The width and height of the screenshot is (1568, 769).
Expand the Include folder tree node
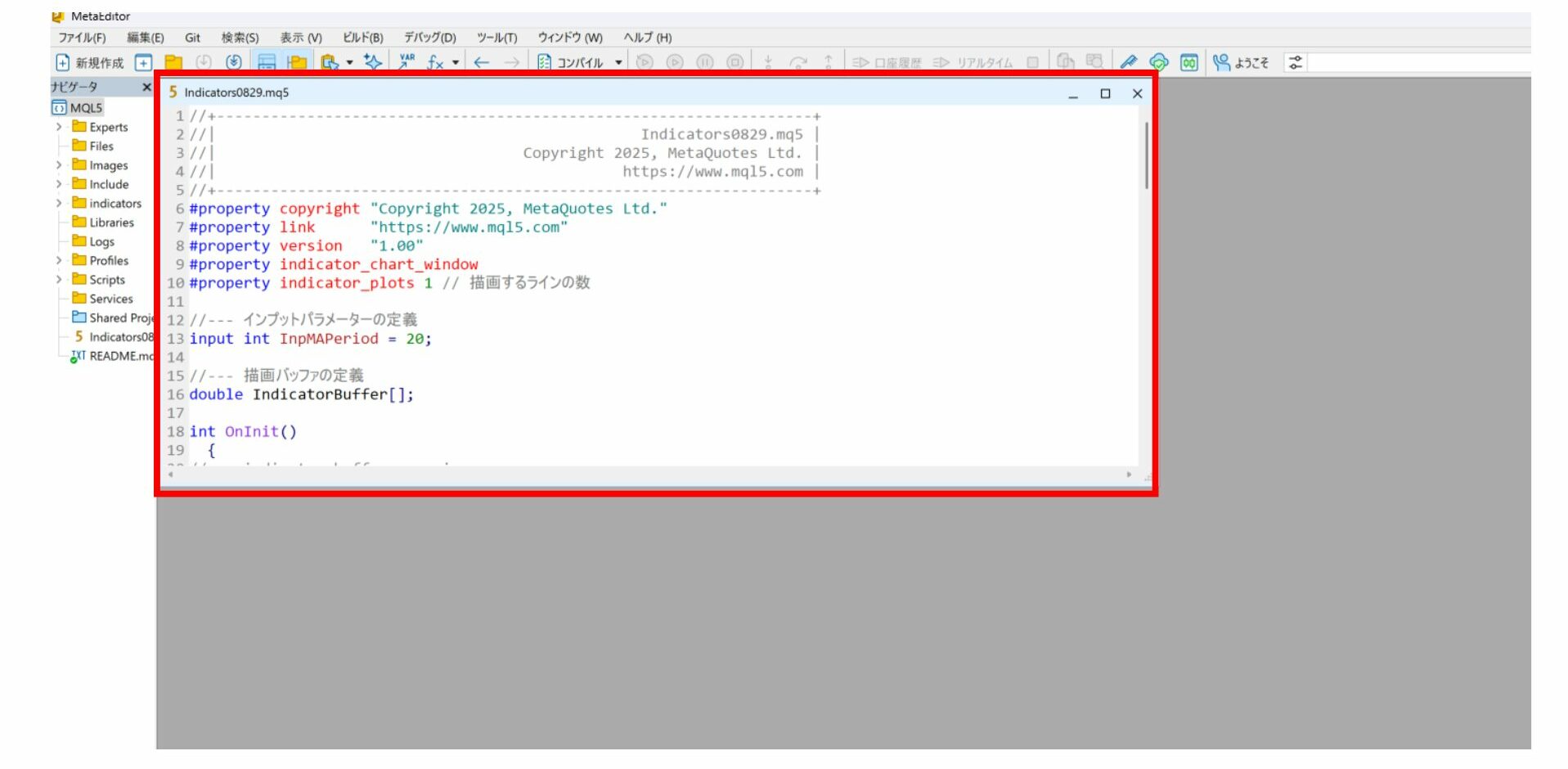coord(59,185)
